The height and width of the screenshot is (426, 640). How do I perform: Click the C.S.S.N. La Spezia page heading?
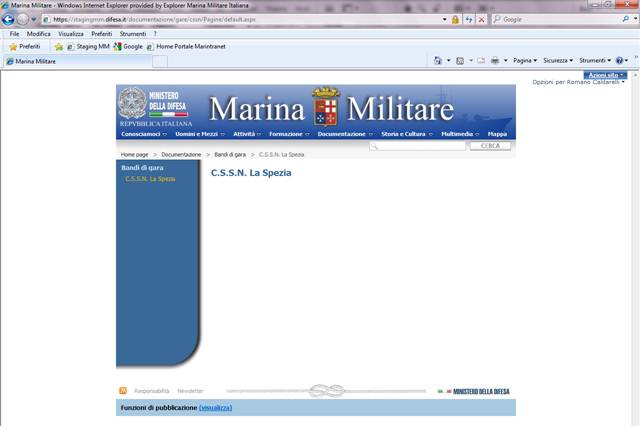pyautogui.click(x=251, y=173)
